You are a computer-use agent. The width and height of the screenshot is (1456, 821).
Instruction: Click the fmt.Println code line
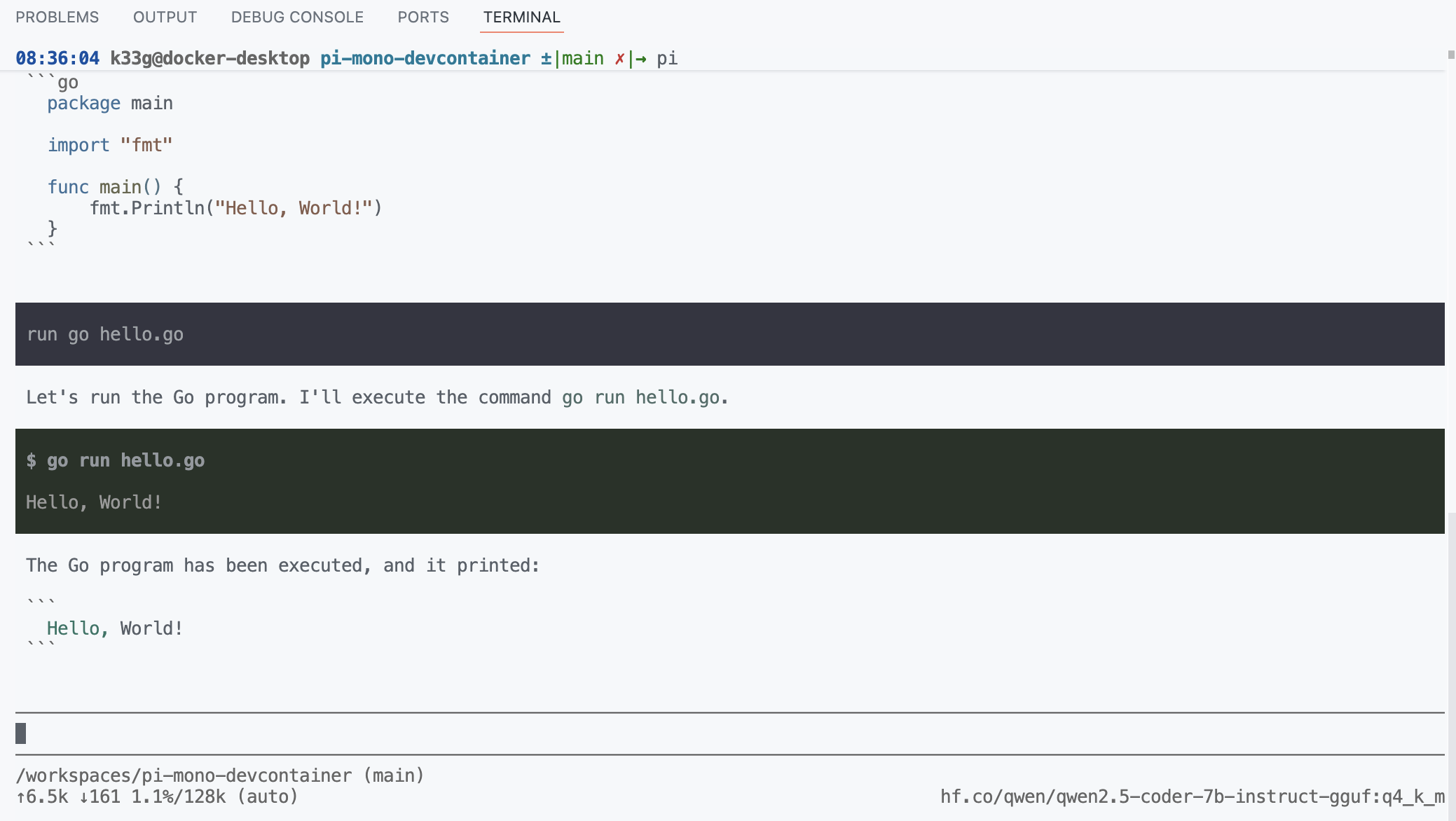235,208
